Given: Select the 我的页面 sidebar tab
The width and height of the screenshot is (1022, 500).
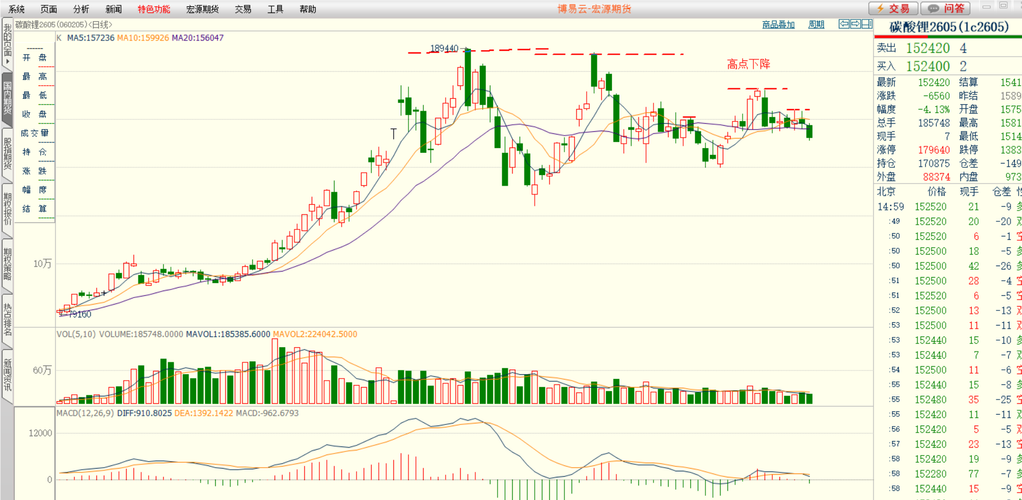Looking at the screenshot, I should [x=7, y=45].
